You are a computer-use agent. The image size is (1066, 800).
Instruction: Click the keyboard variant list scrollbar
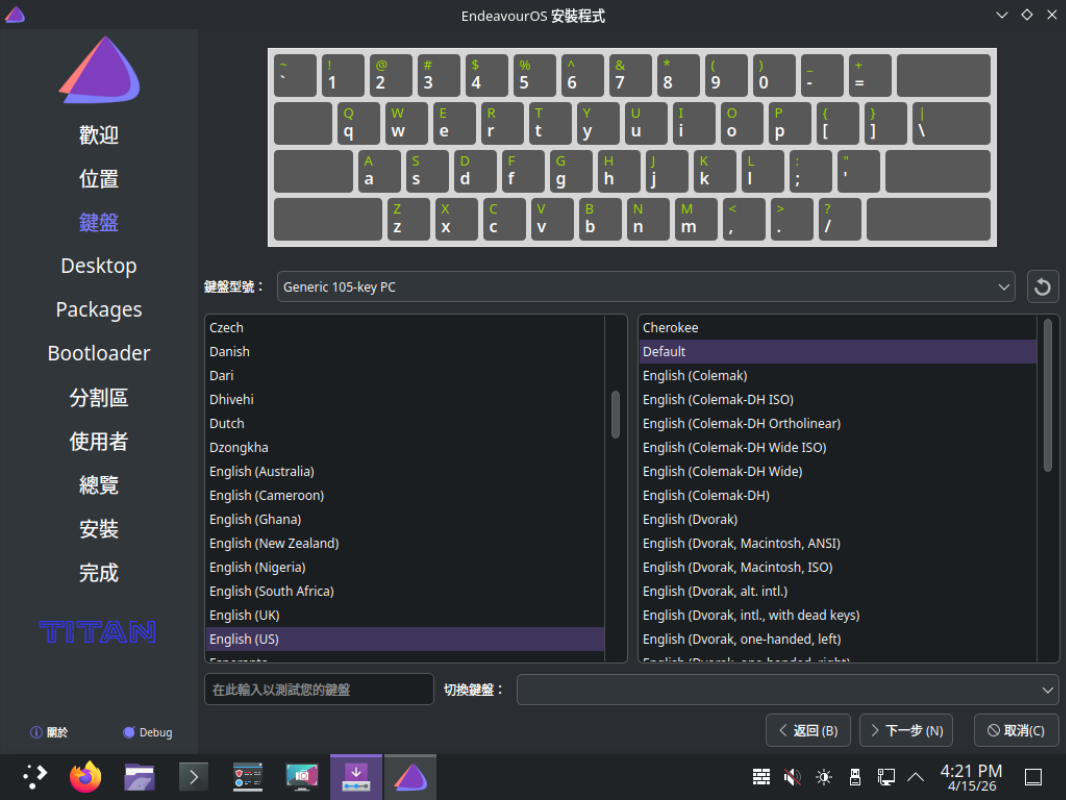tap(1047, 395)
